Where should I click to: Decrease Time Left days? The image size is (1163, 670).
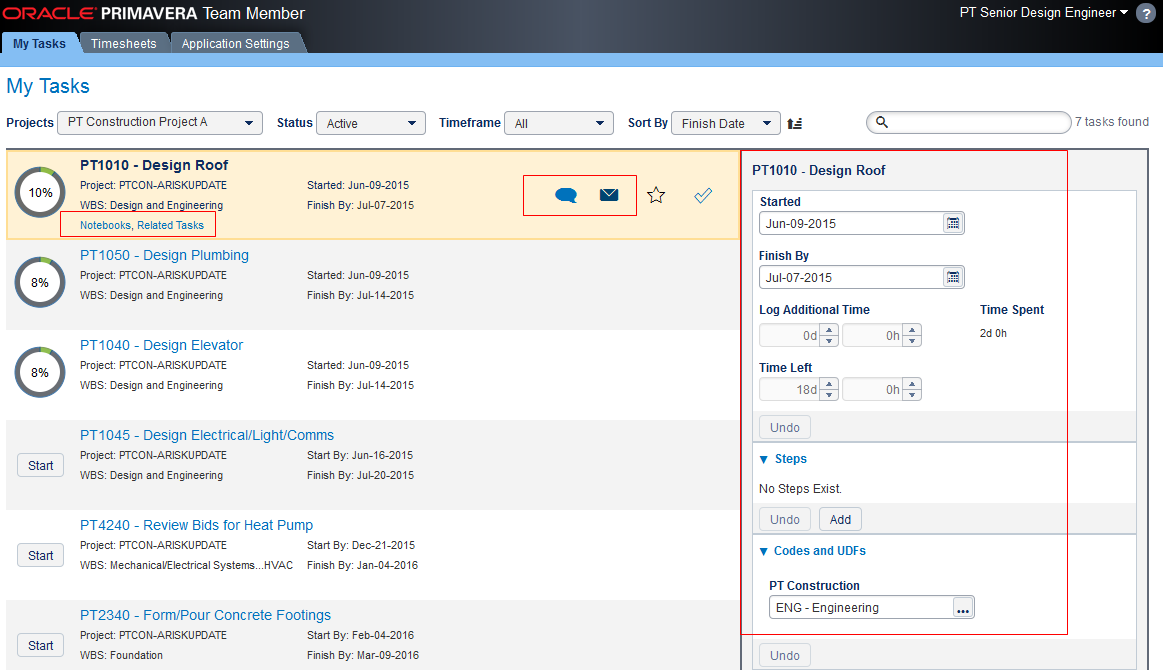coord(829,395)
